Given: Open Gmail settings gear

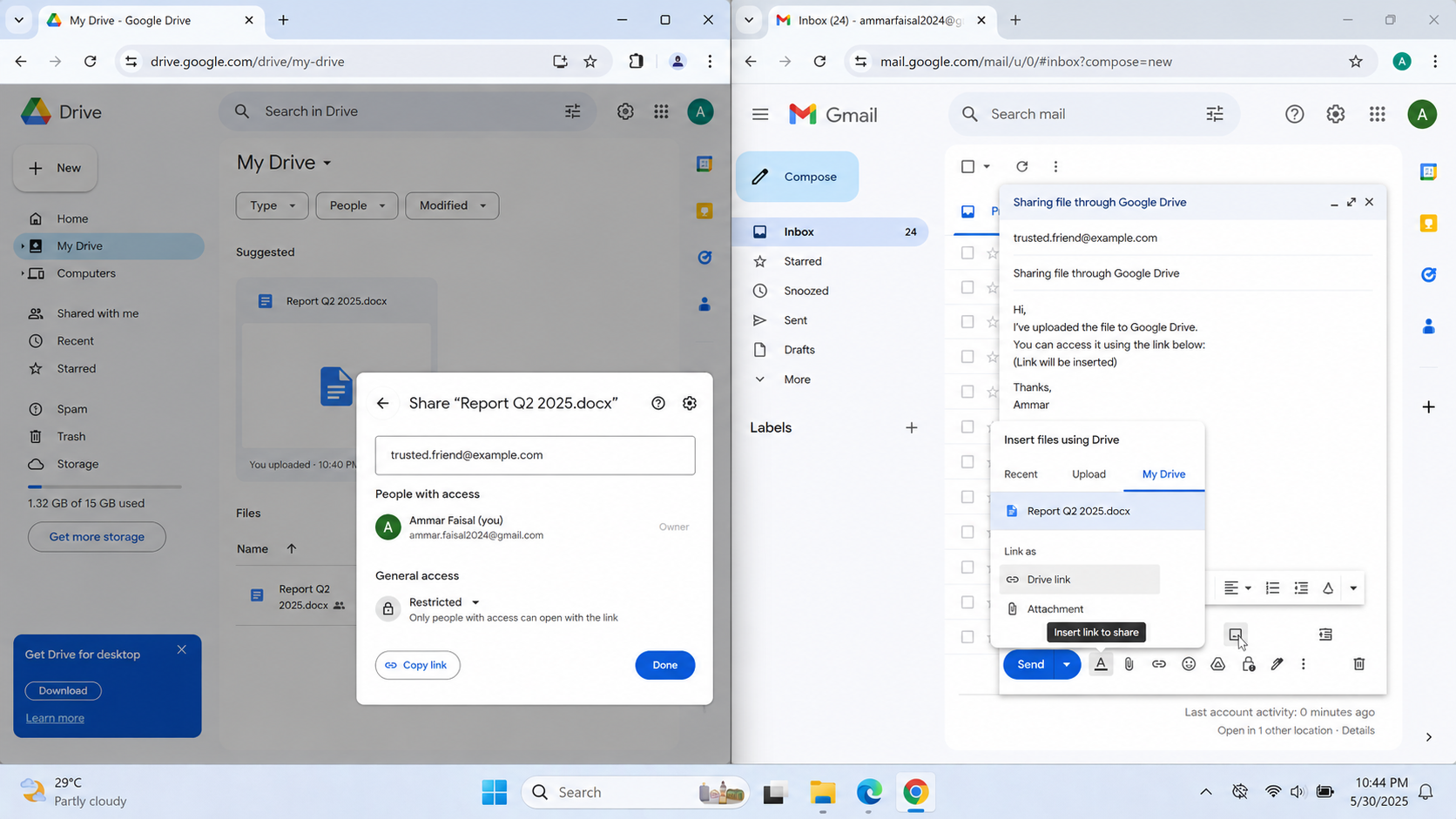Looking at the screenshot, I should 1336,114.
